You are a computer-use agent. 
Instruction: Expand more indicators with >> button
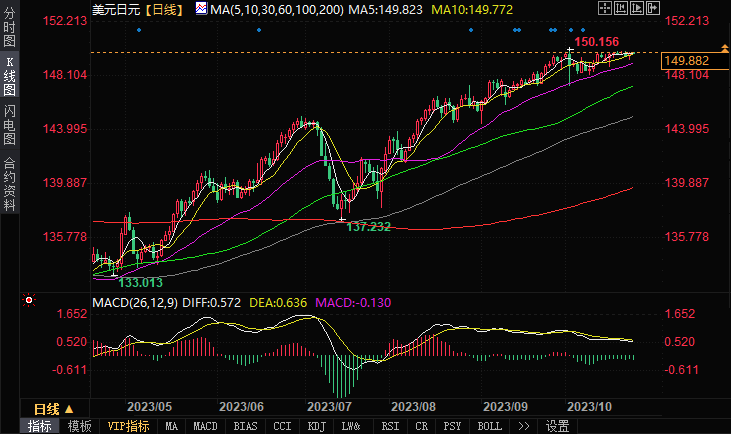tap(523, 426)
